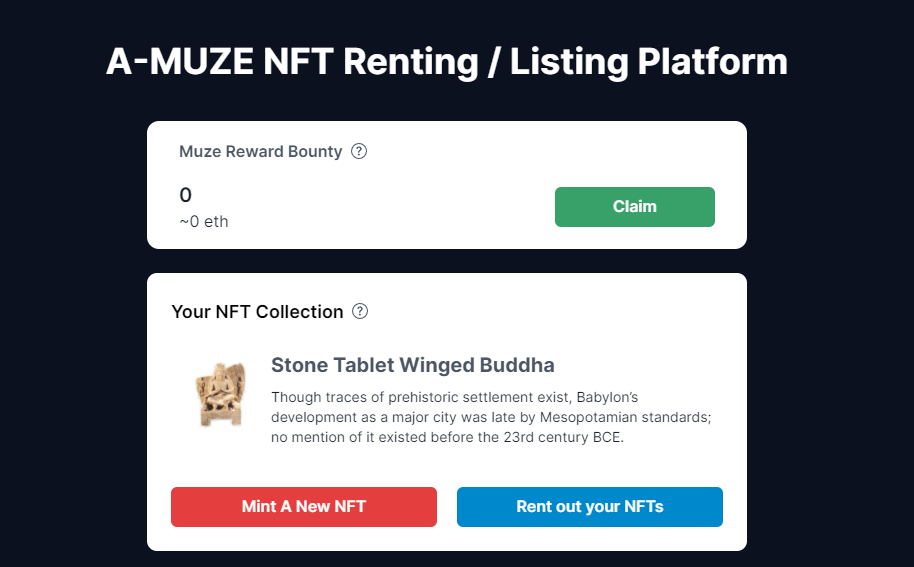The height and width of the screenshot is (567, 914).
Task: Click the word A-MUZE in the page heading
Action: pos(180,62)
